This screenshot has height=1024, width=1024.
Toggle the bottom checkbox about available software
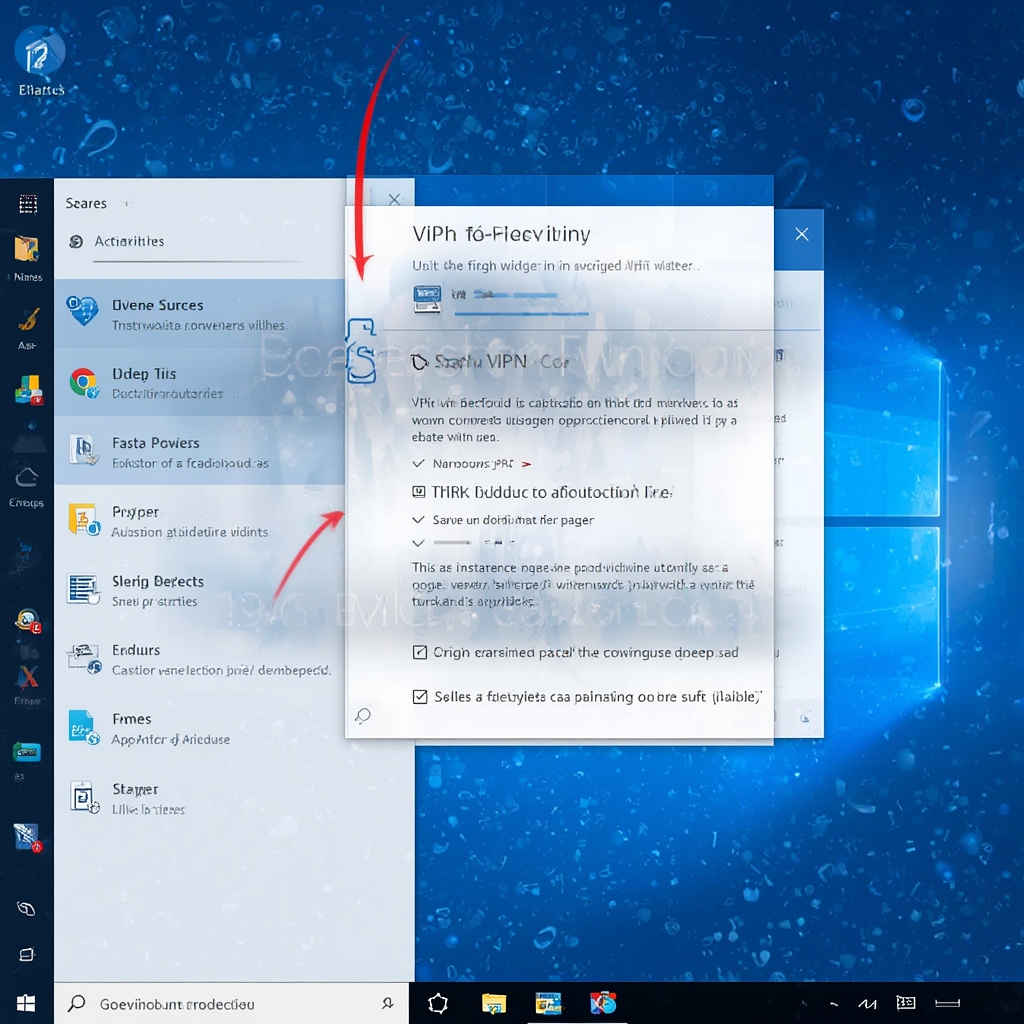point(421,697)
